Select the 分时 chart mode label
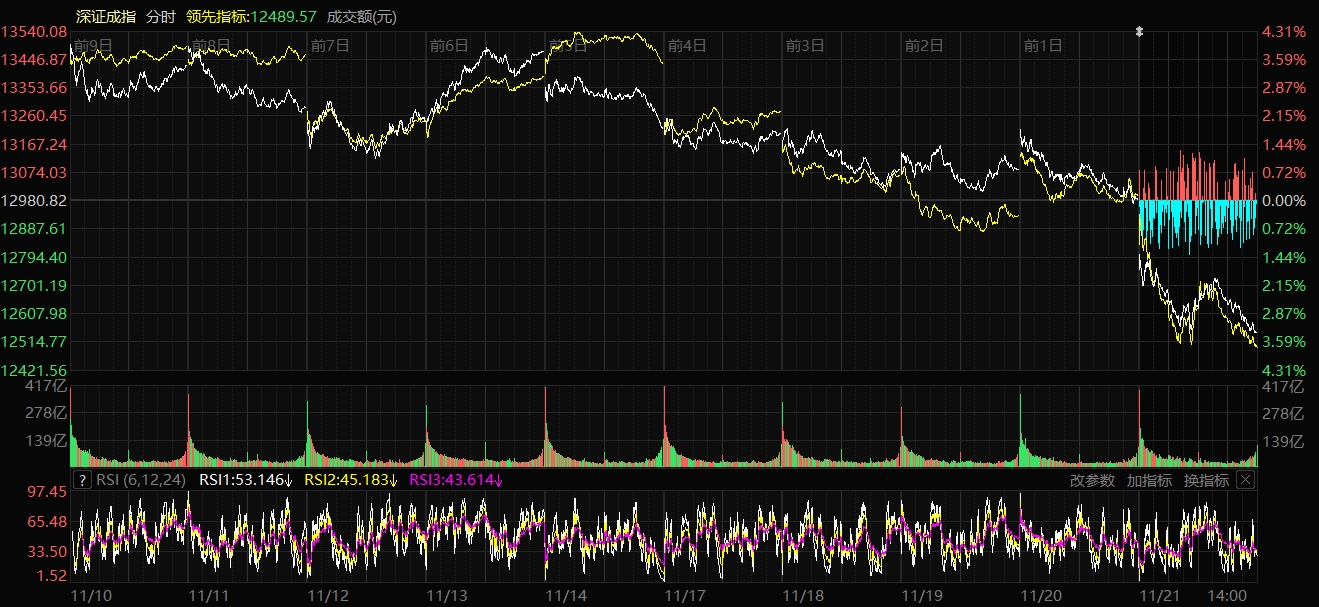The width and height of the screenshot is (1319, 607). (161, 16)
